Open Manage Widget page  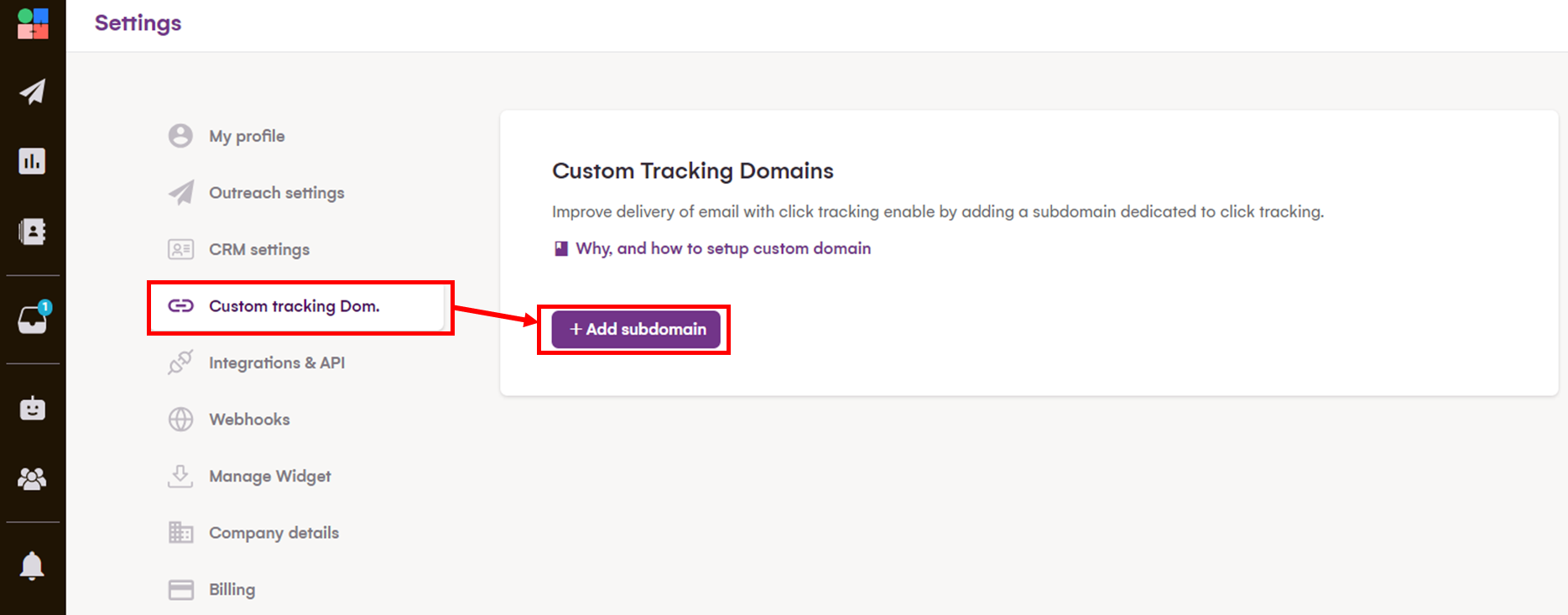click(x=269, y=477)
